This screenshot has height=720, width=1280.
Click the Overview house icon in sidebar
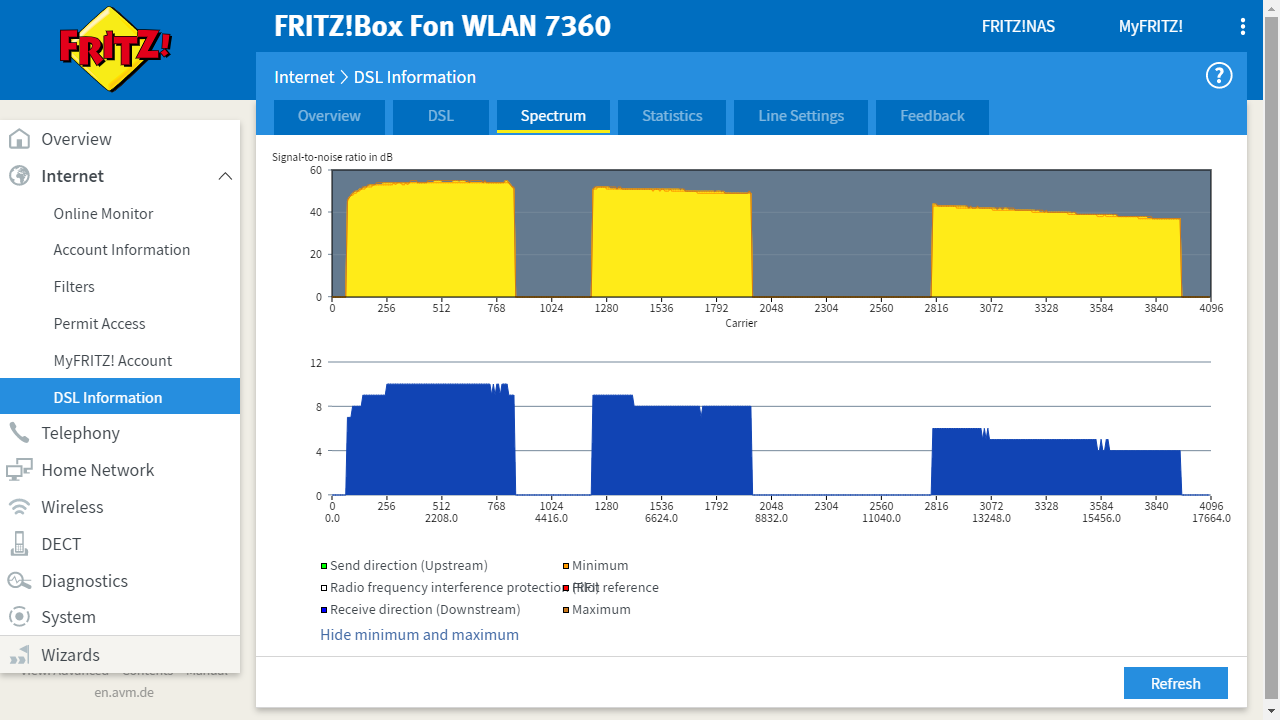[19, 139]
